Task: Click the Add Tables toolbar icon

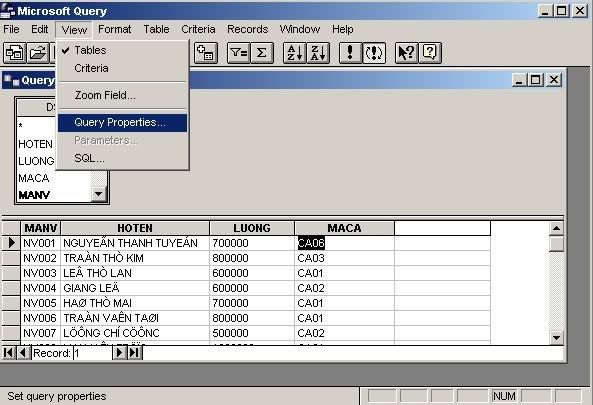Action: coord(206,53)
